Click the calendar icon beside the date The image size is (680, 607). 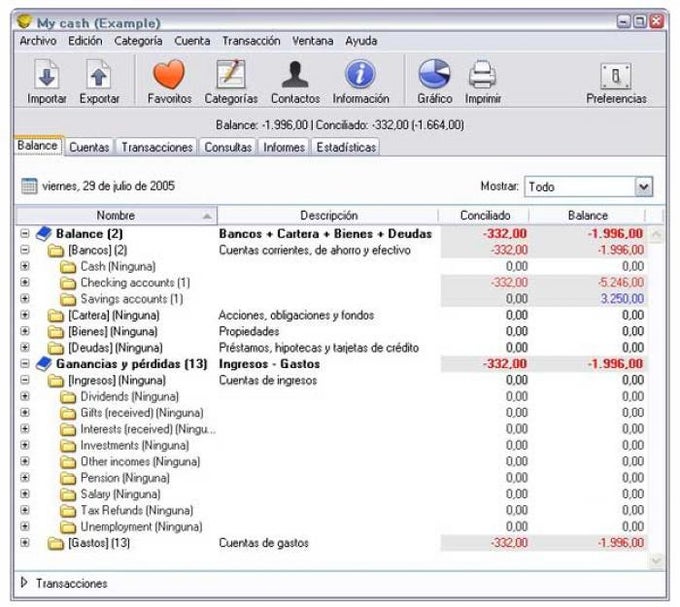point(29,186)
